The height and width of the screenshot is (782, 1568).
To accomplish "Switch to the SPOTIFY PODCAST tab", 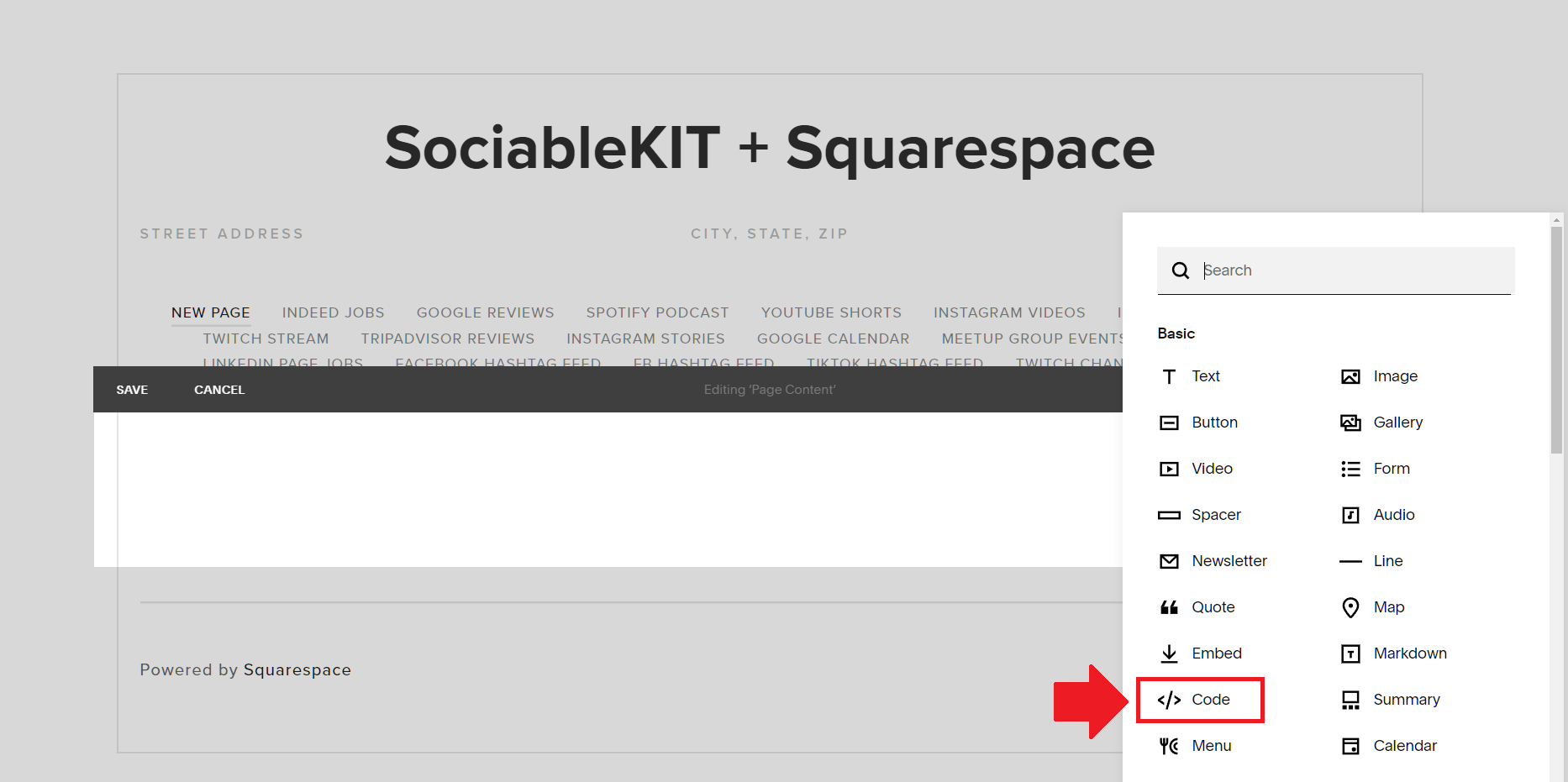I will [x=657, y=312].
